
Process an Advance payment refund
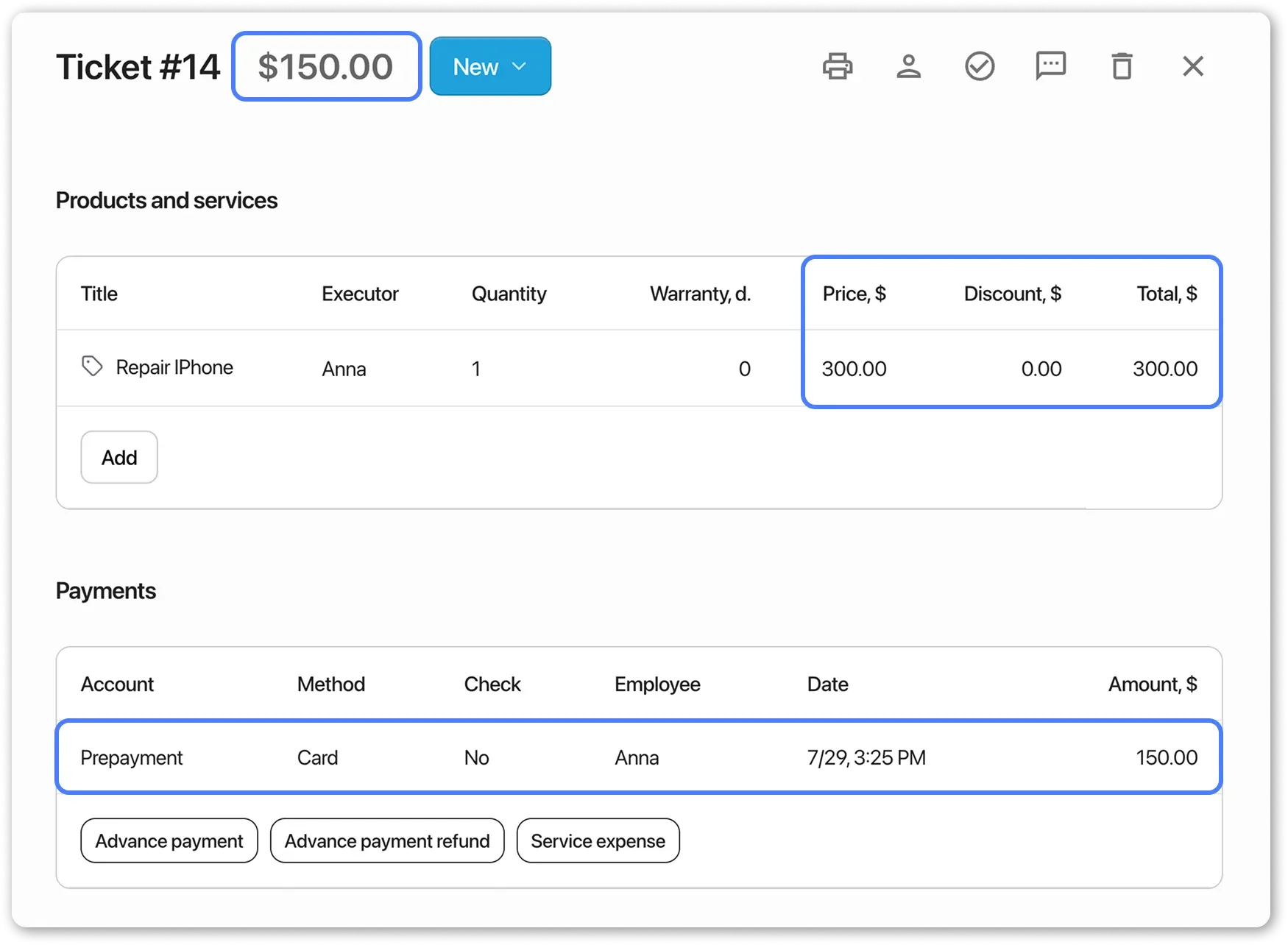386,840
